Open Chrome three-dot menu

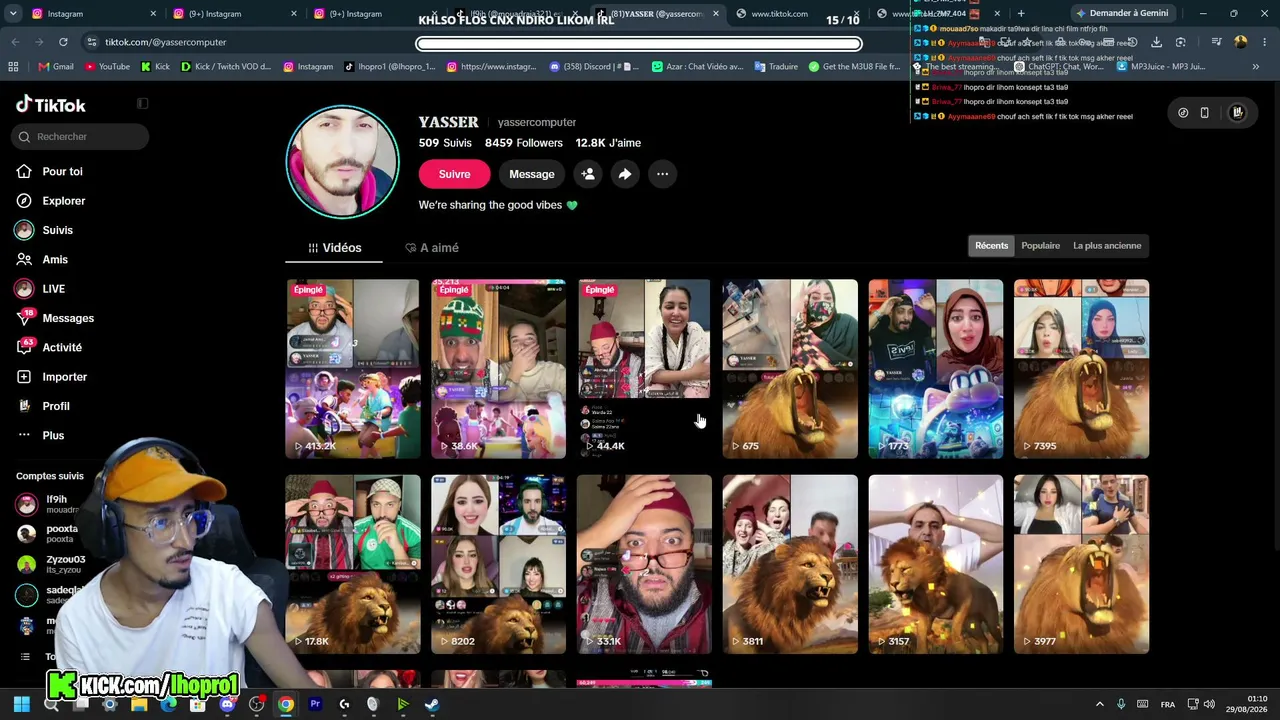pos(1264,42)
